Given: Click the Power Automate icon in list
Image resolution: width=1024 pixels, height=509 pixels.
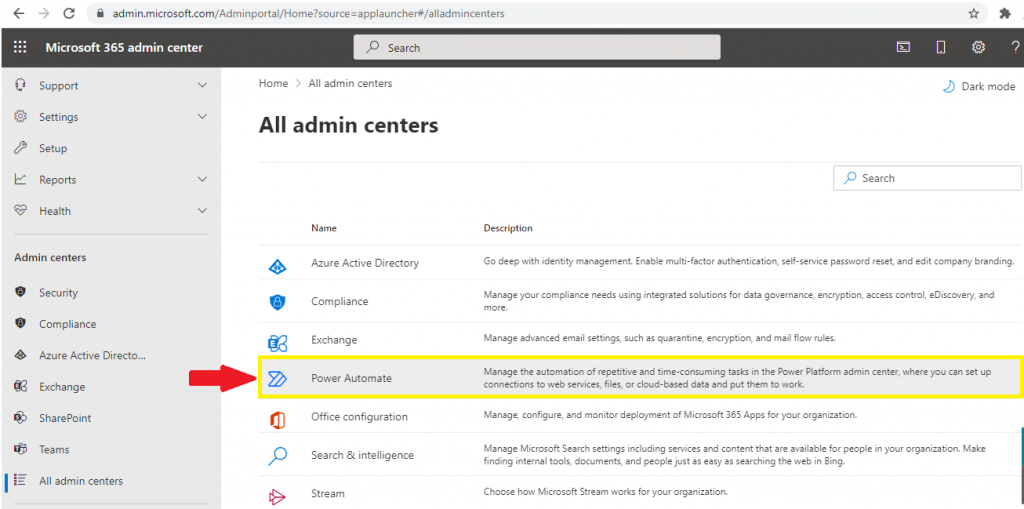Looking at the screenshot, I should coord(278,378).
